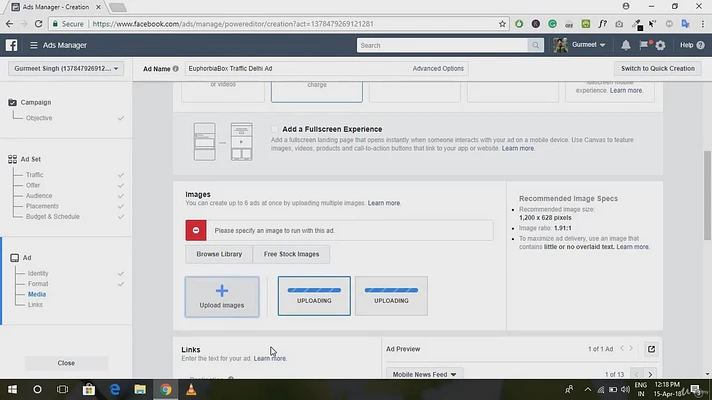Open the Mobile News Feed dropdown
This screenshot has width=712, height=400.
(424, 374)
